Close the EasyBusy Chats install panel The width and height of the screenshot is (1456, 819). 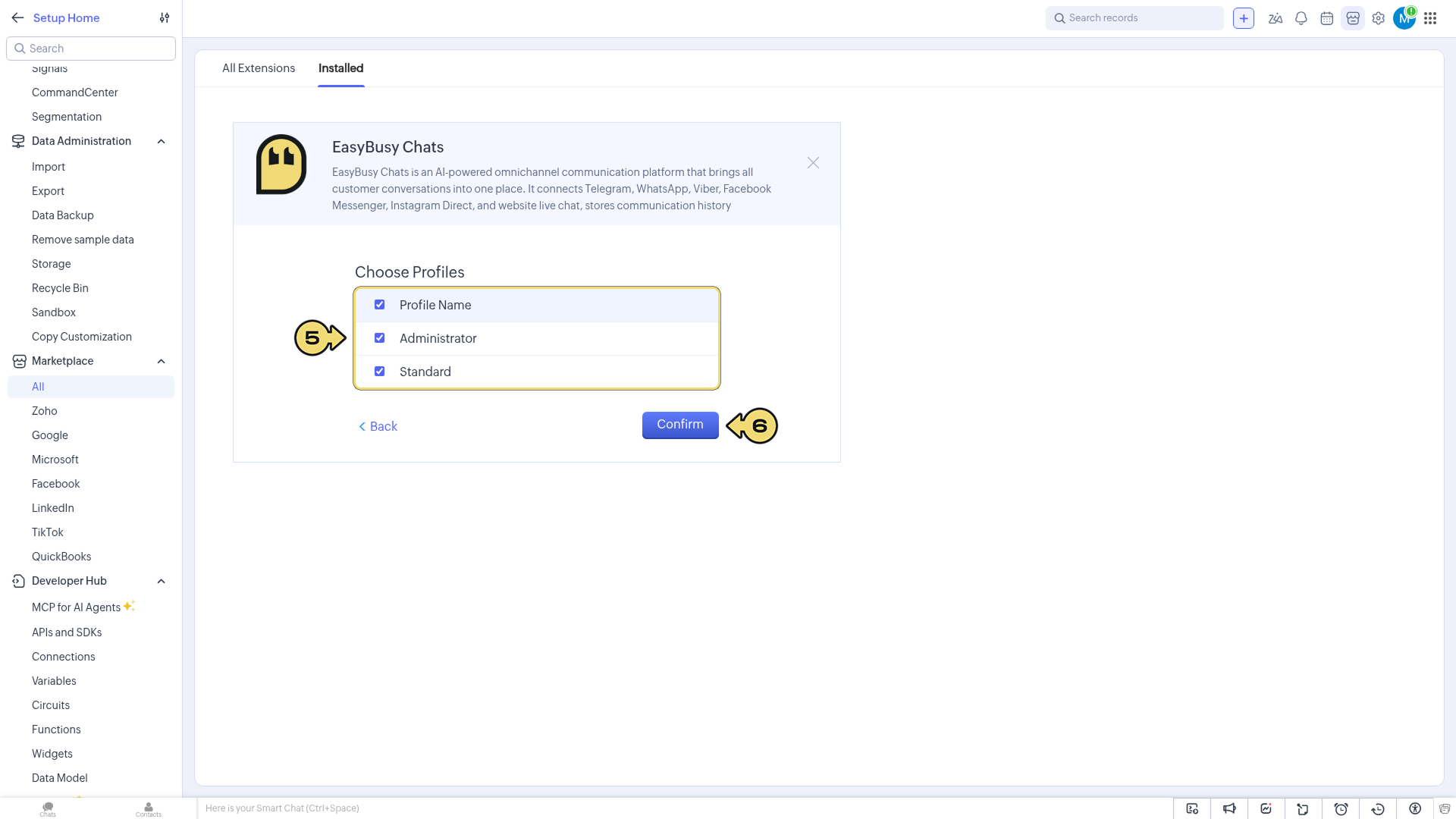(x=813, y=163)
